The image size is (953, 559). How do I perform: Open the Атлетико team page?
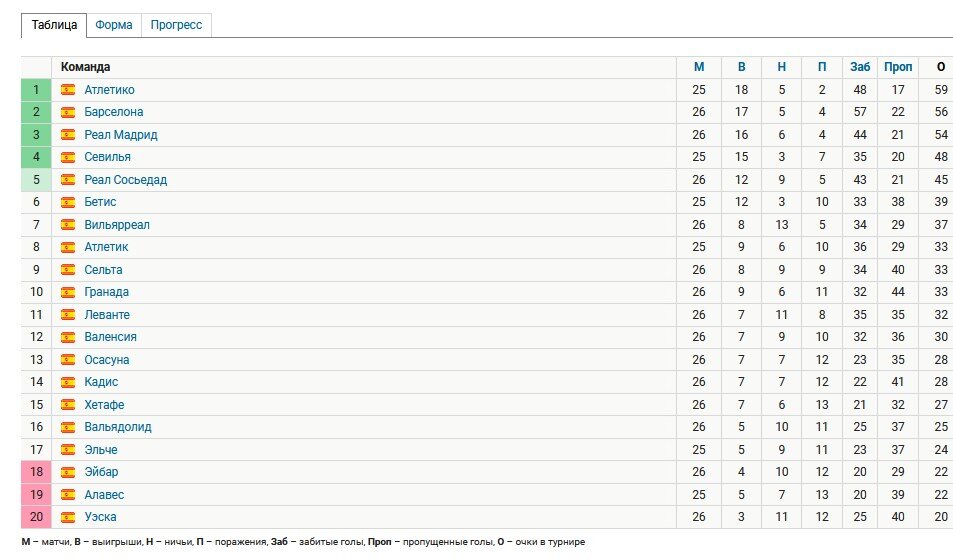(x=109, y=89)
